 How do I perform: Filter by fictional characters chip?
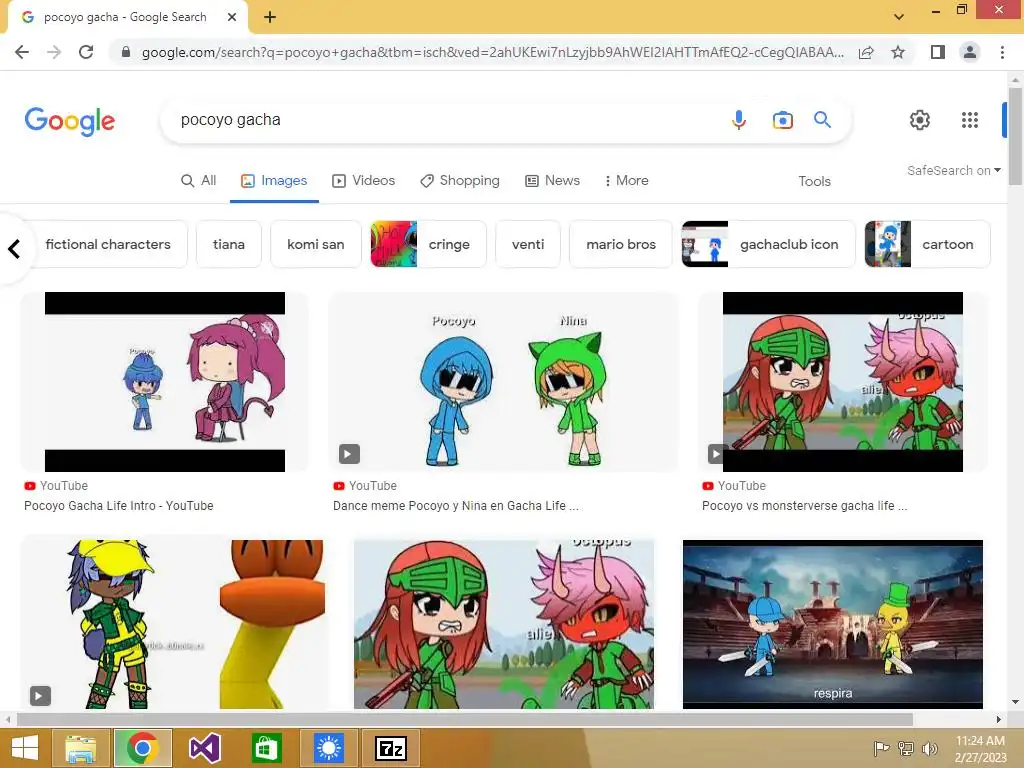pyautogui.click(x=108, y=244)
